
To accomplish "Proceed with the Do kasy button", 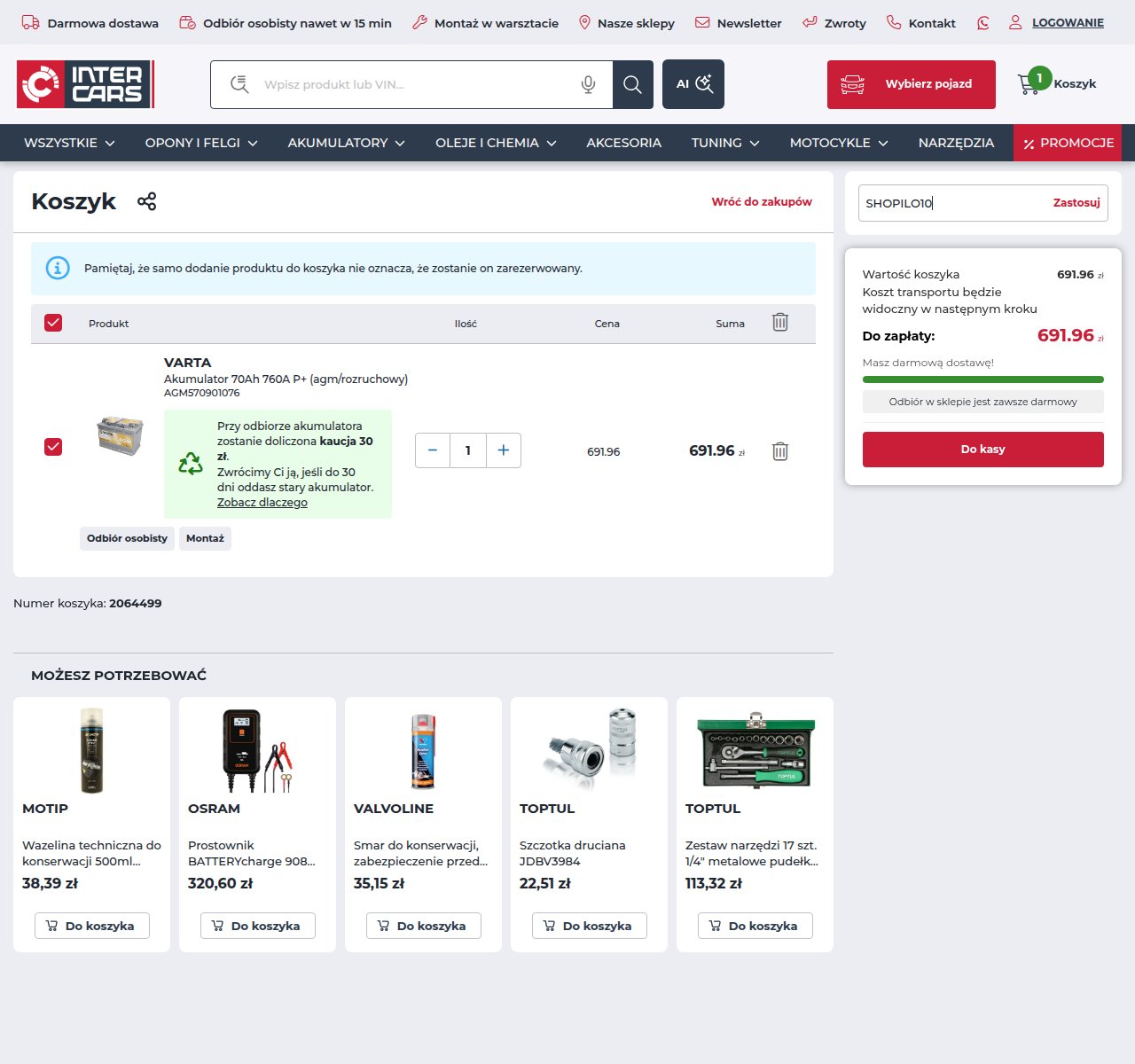I will click(983, 450).
